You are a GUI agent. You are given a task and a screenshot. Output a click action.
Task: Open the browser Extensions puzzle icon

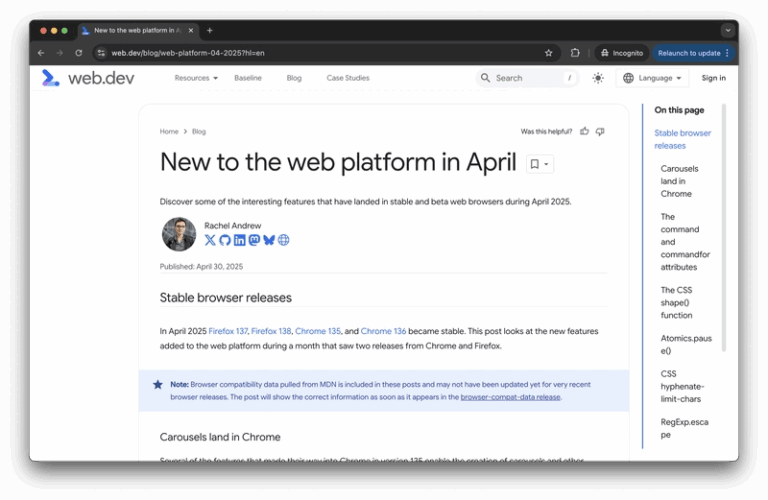coord(575,53)
